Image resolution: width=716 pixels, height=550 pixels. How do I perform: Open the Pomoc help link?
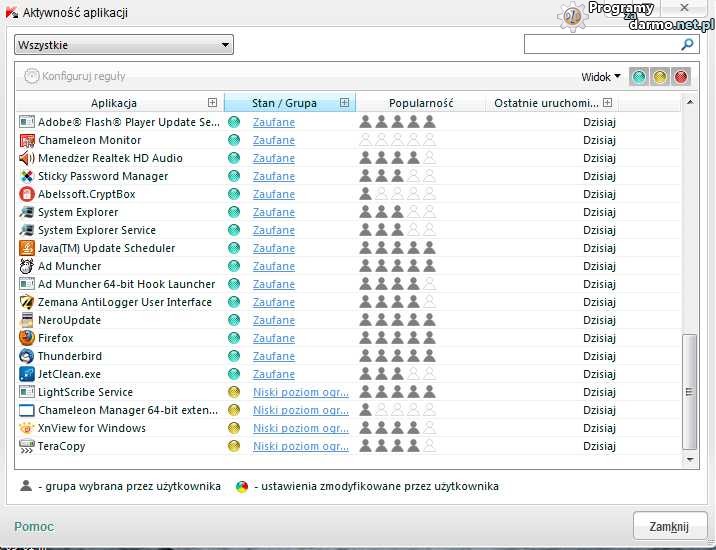click(x=34, y=527)
